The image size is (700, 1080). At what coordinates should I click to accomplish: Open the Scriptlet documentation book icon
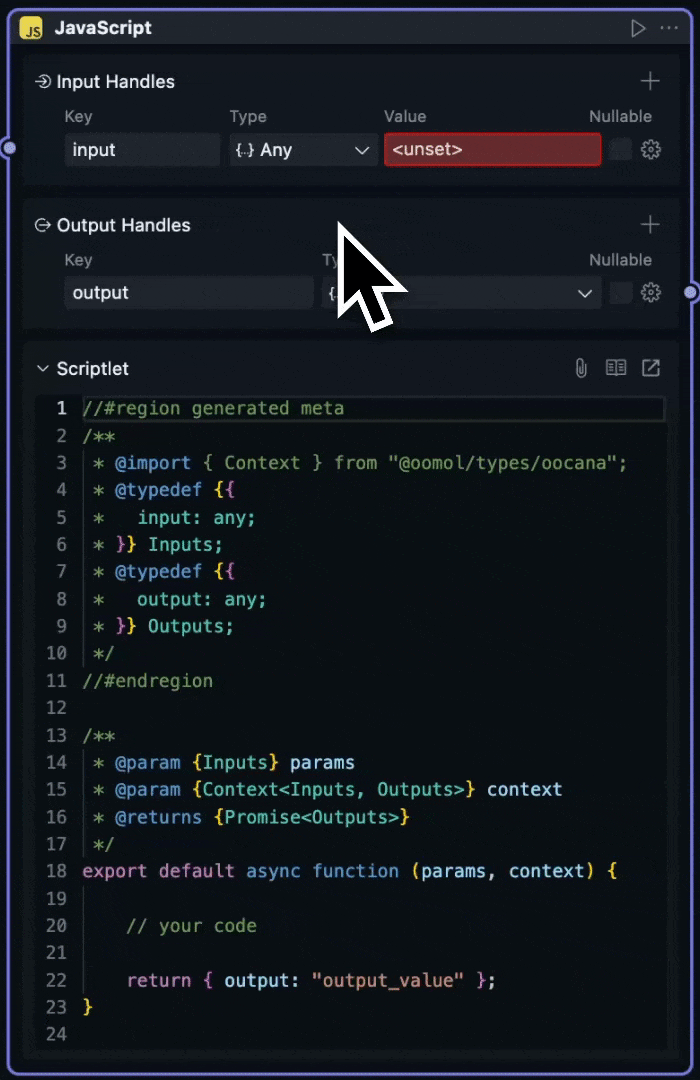click(616, 369)
